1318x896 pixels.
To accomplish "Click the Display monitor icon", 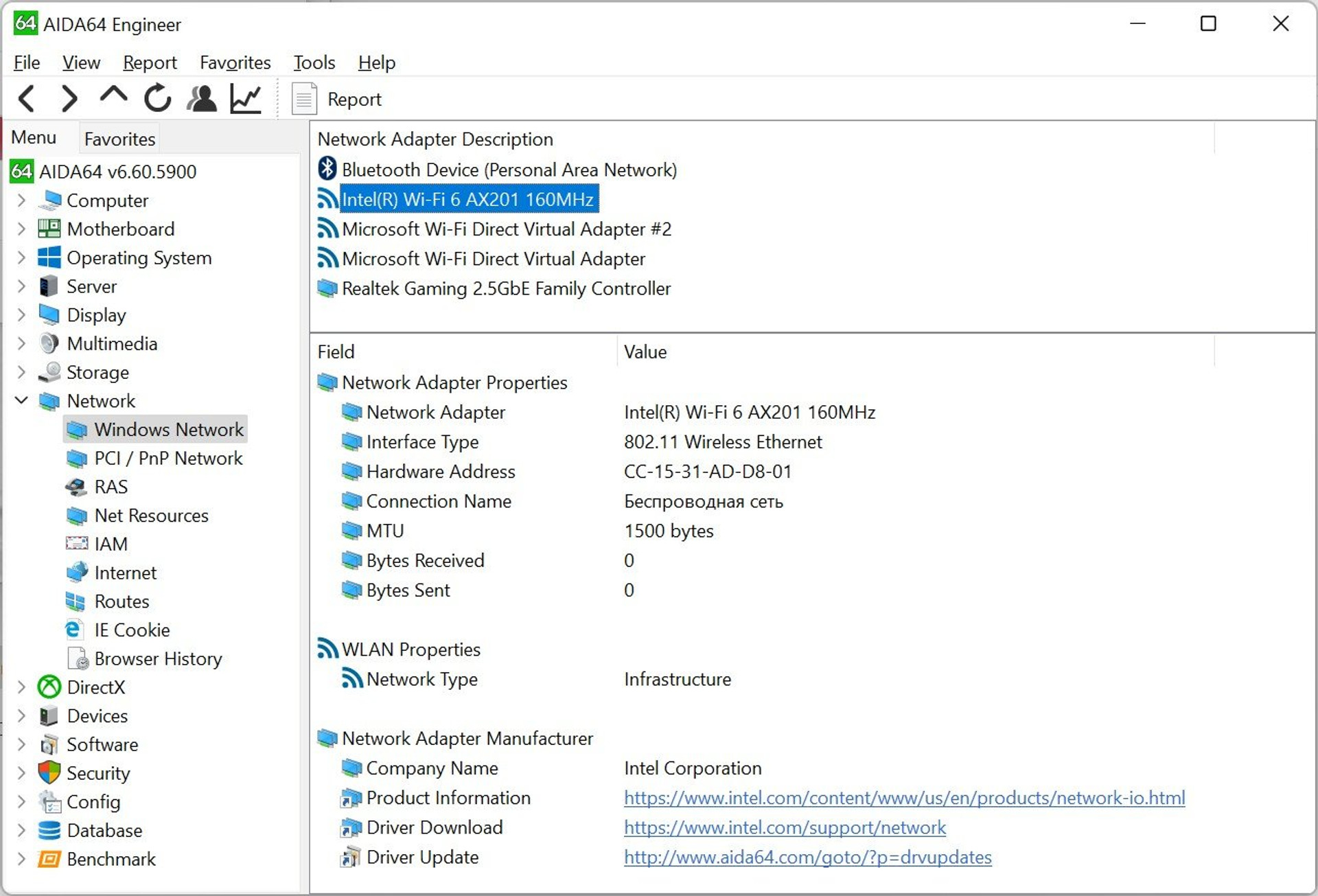I will (x=49, y=315).
